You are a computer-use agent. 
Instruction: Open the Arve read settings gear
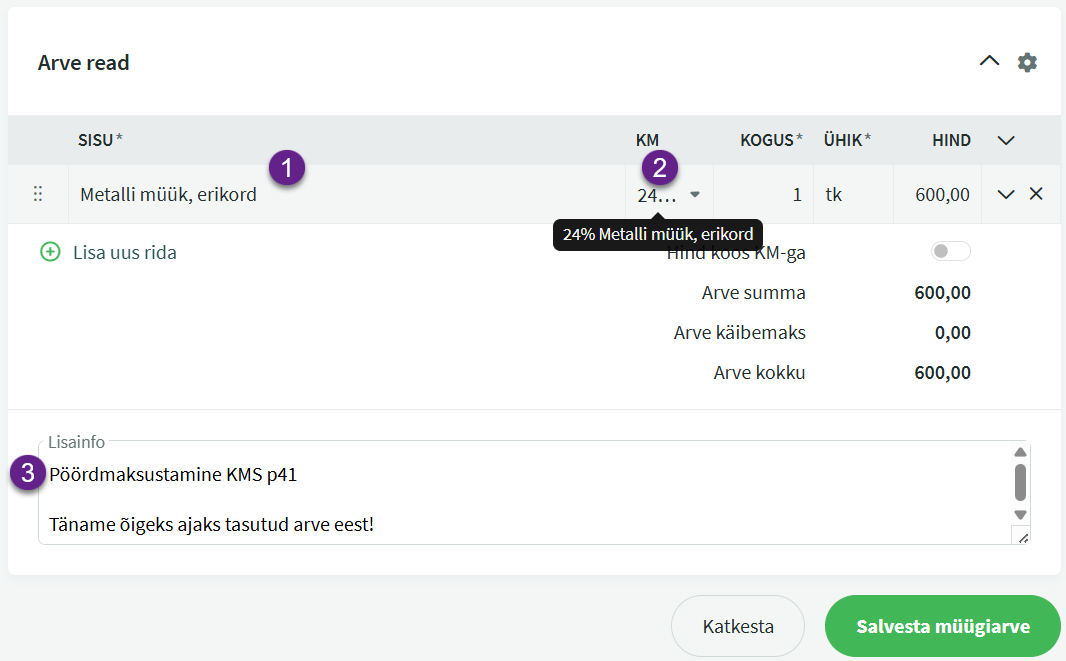coord(1027,62)
